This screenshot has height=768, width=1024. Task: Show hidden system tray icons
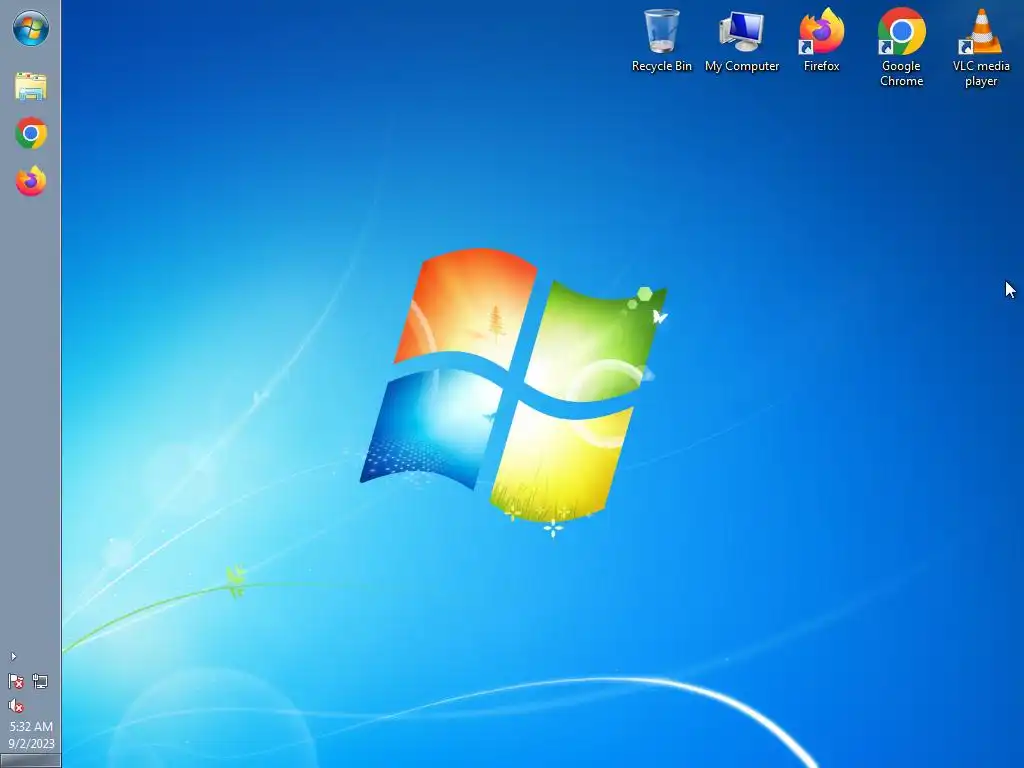coord(14,656)
